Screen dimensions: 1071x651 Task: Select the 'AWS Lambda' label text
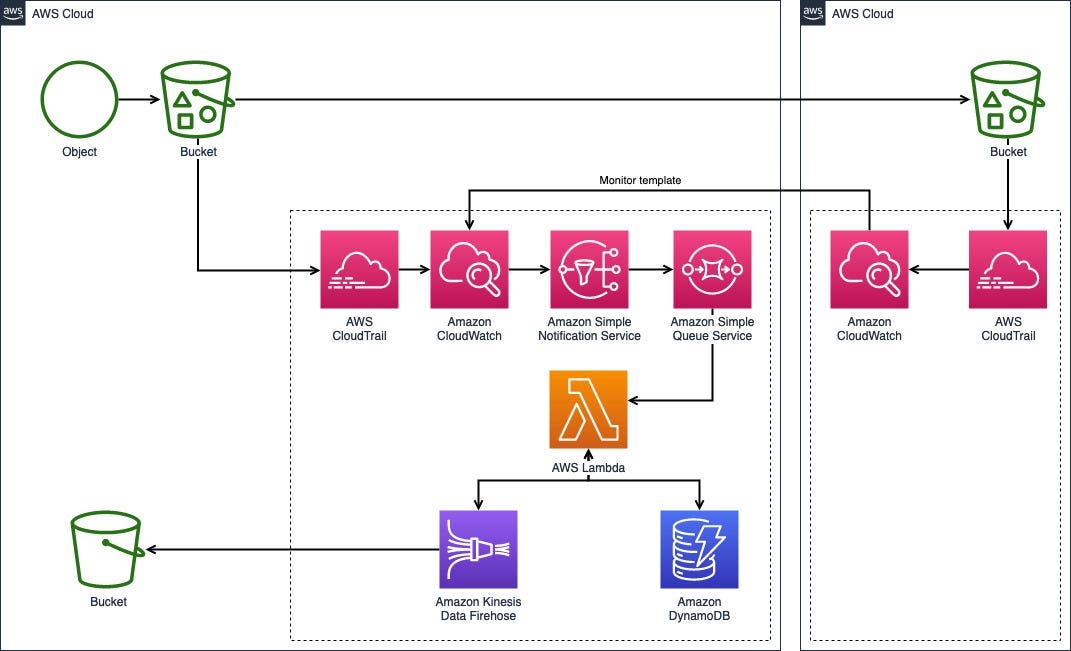click(x=588, y=468)
